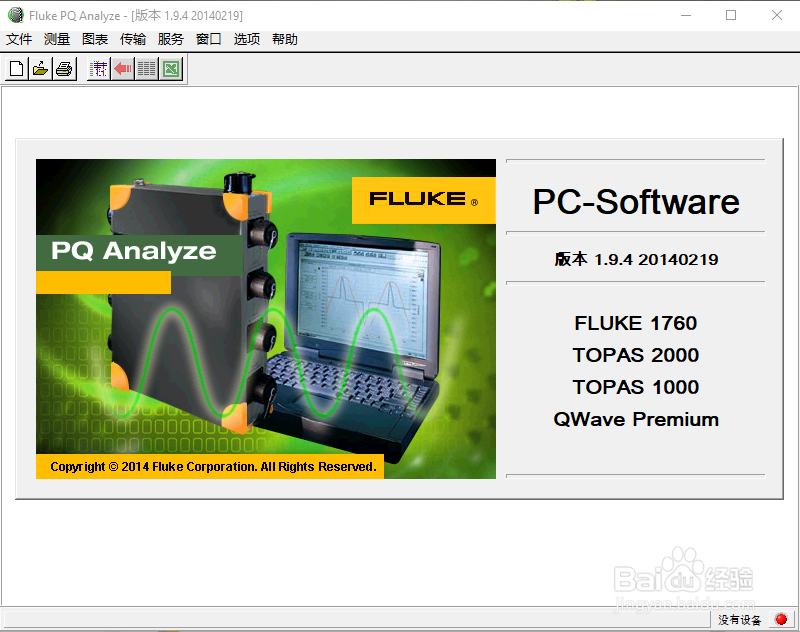This screenshot has height=632, width=800.
Task: Open the 测量 menu
Action: 57,39
